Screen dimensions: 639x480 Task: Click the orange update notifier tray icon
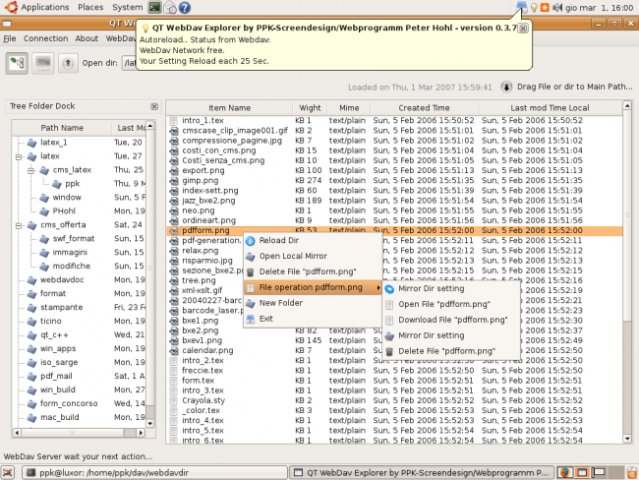pos(545,7)
